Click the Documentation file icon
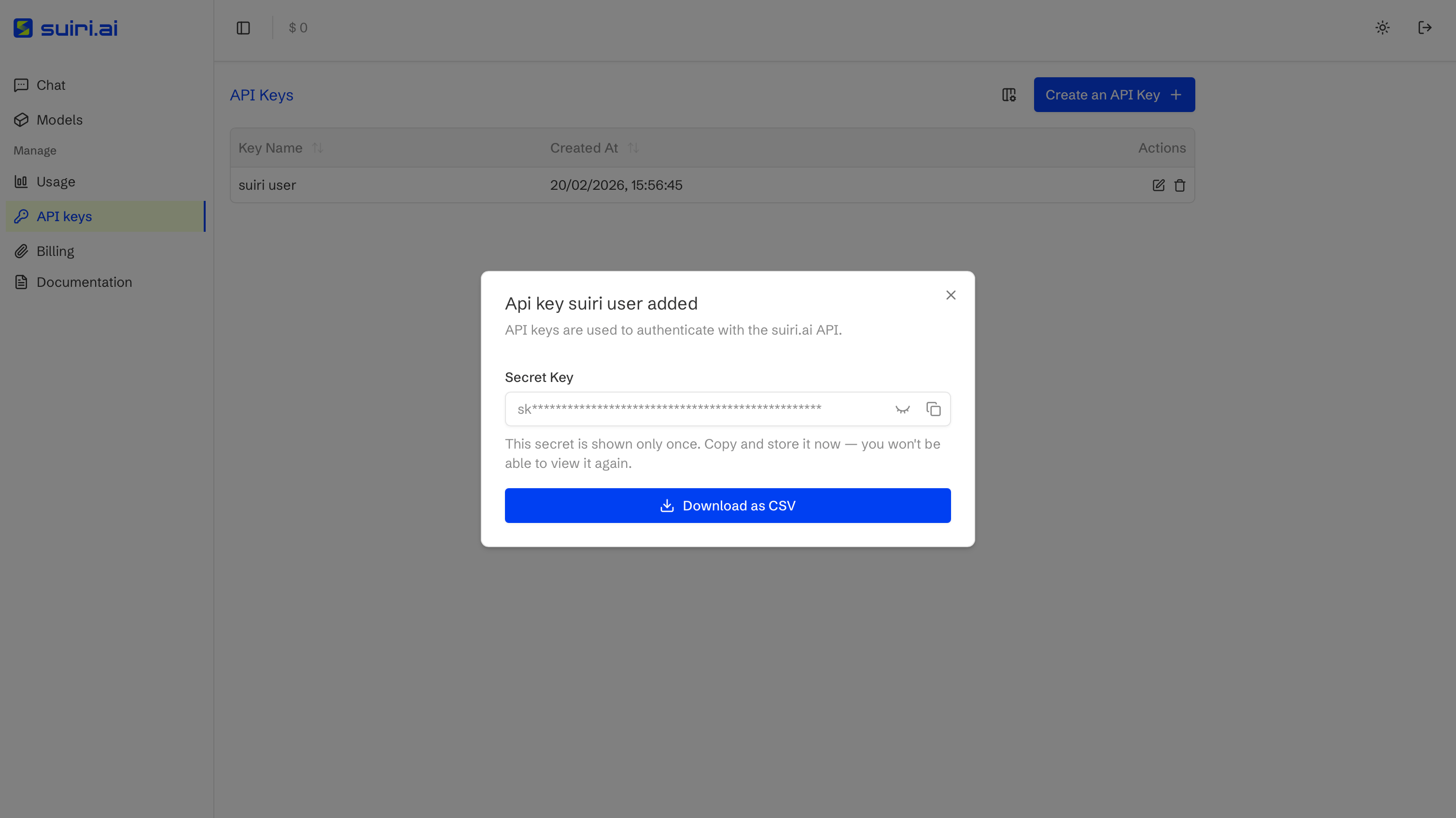This screenshot has height=818, width=1456. click(21, 282)
